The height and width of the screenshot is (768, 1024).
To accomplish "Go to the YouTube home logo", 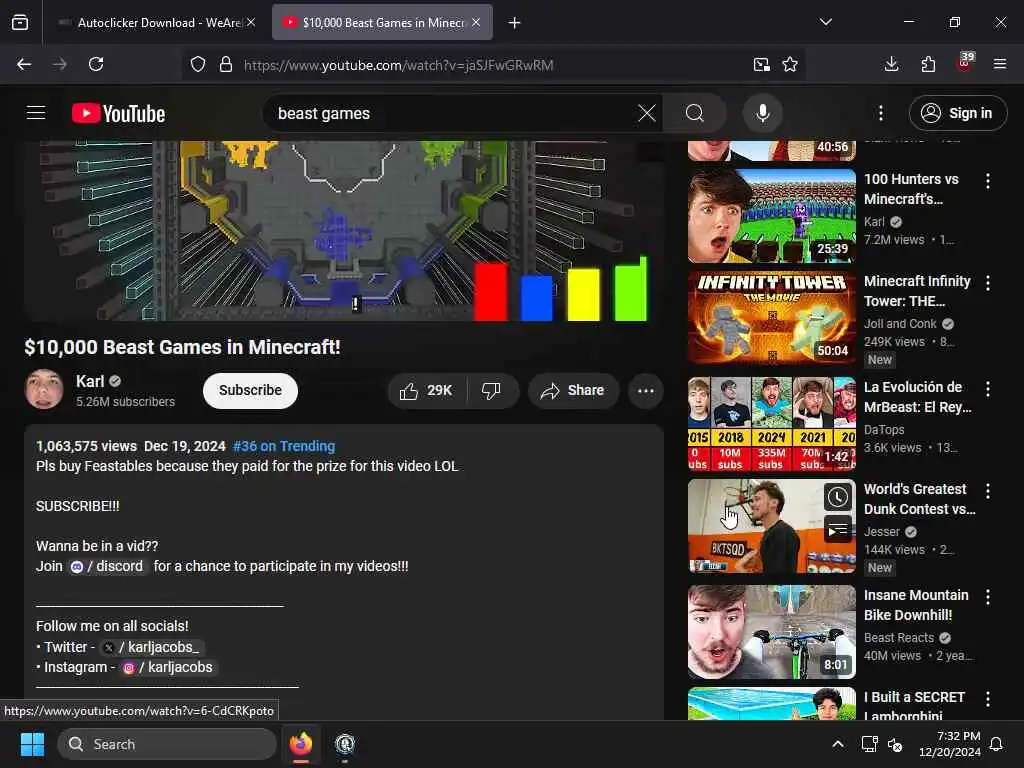I will (x=118, y=114).
